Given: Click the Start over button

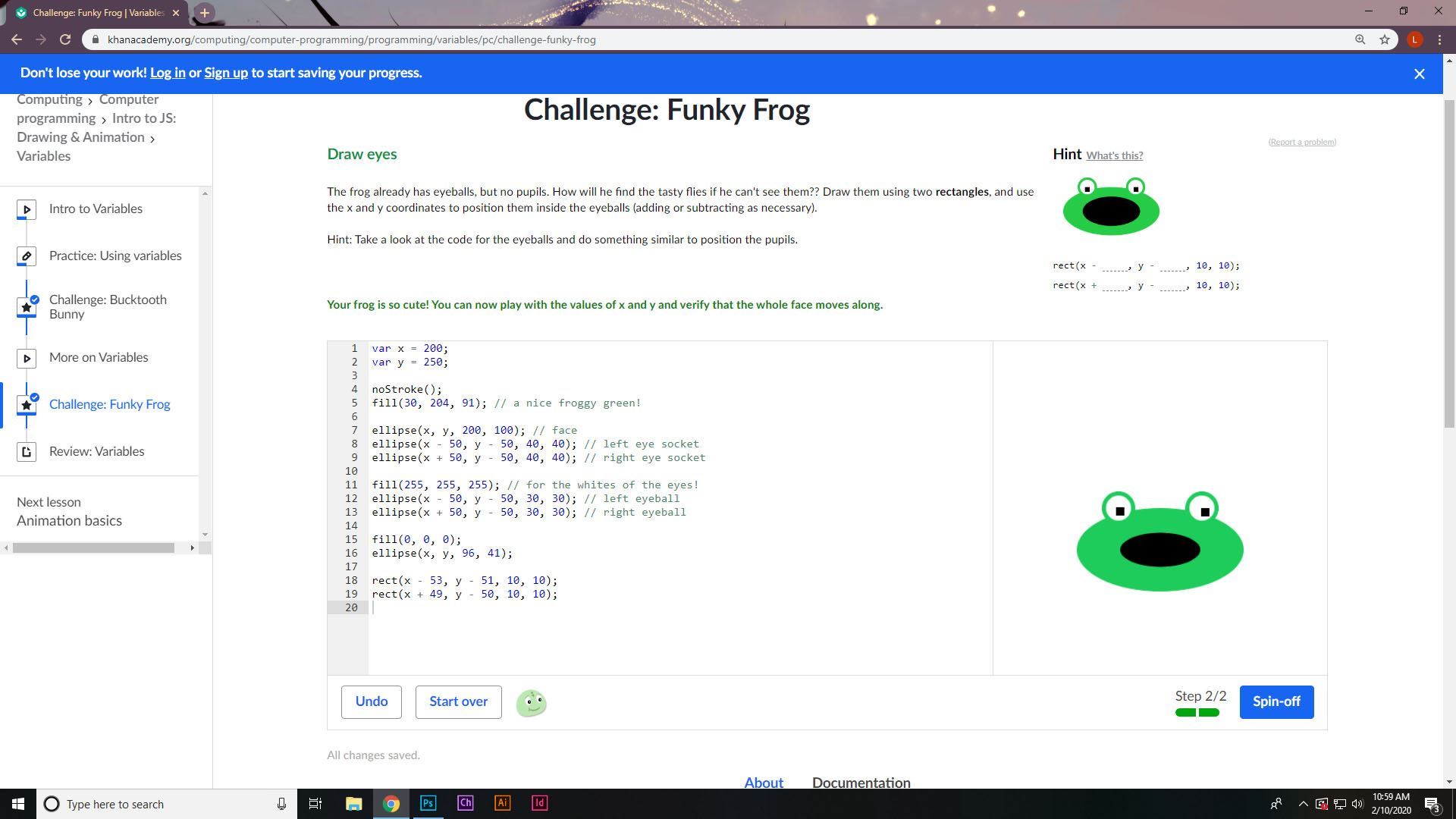Looking at the screenshot, I should point(458,701).
